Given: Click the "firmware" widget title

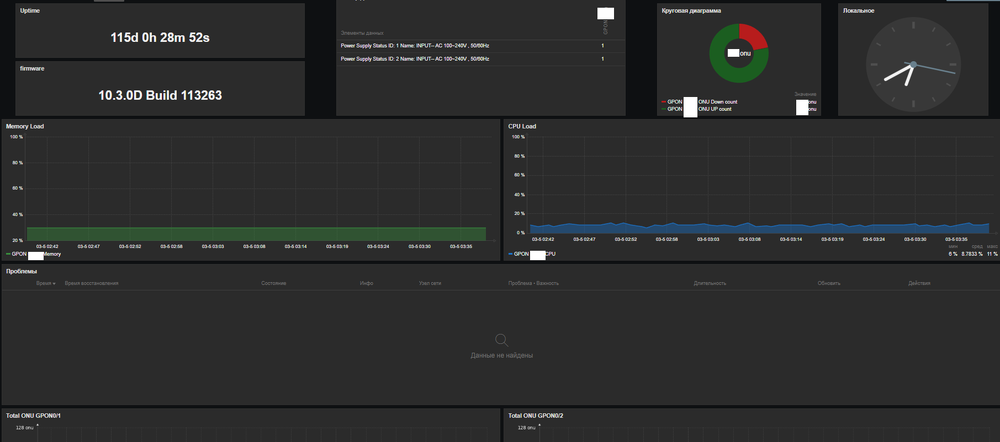Looking at the screenshot, I should click(32, 68).
